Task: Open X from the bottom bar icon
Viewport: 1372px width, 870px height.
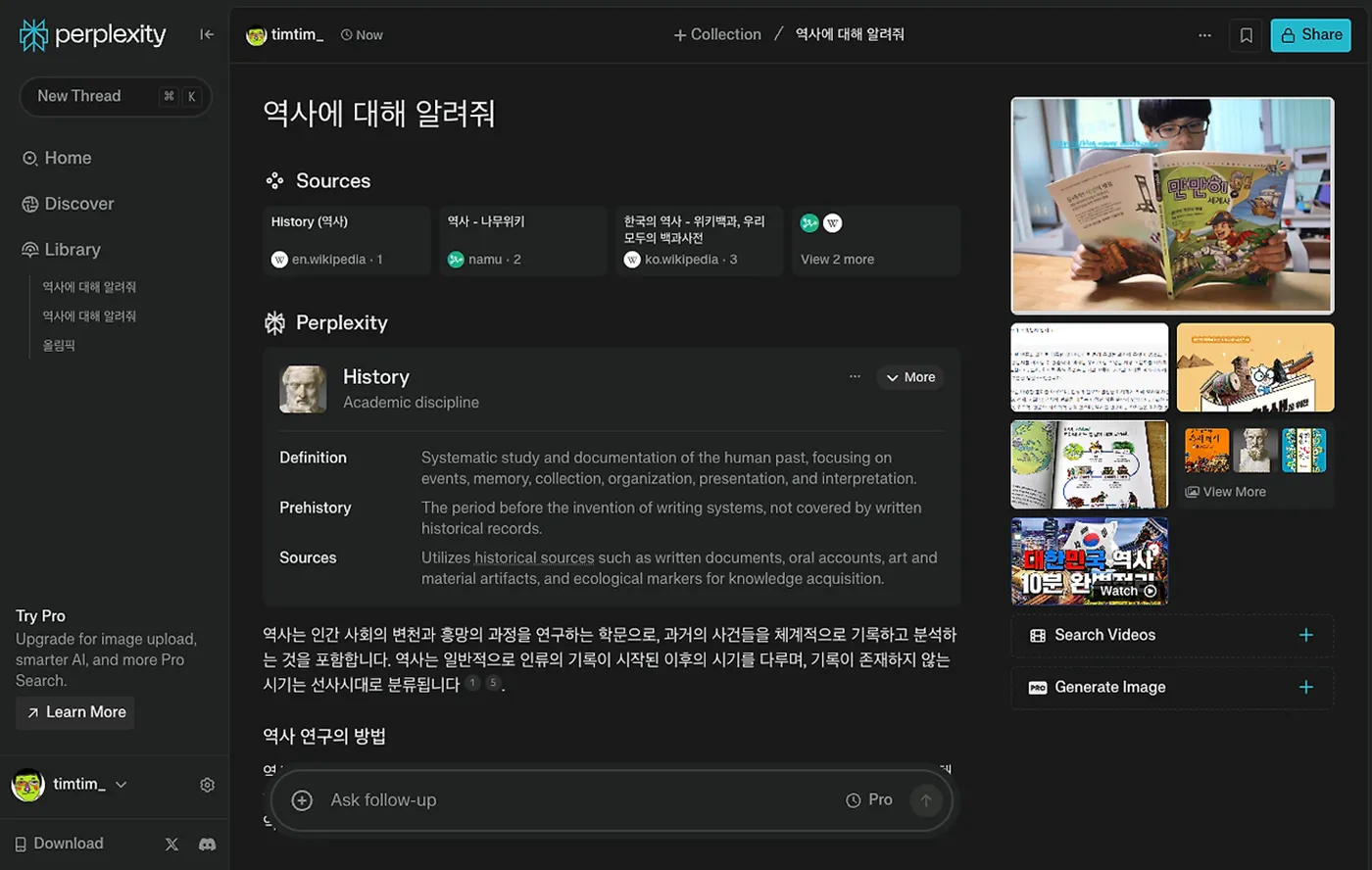Action: (171, 844)
